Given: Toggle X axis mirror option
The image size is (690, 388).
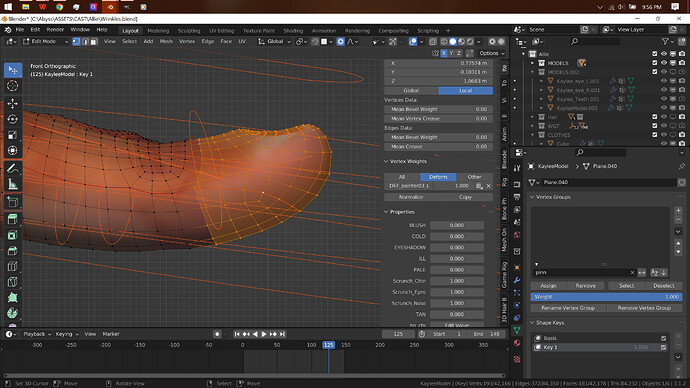Looking at the screenshot, I should tap(444, 53).
